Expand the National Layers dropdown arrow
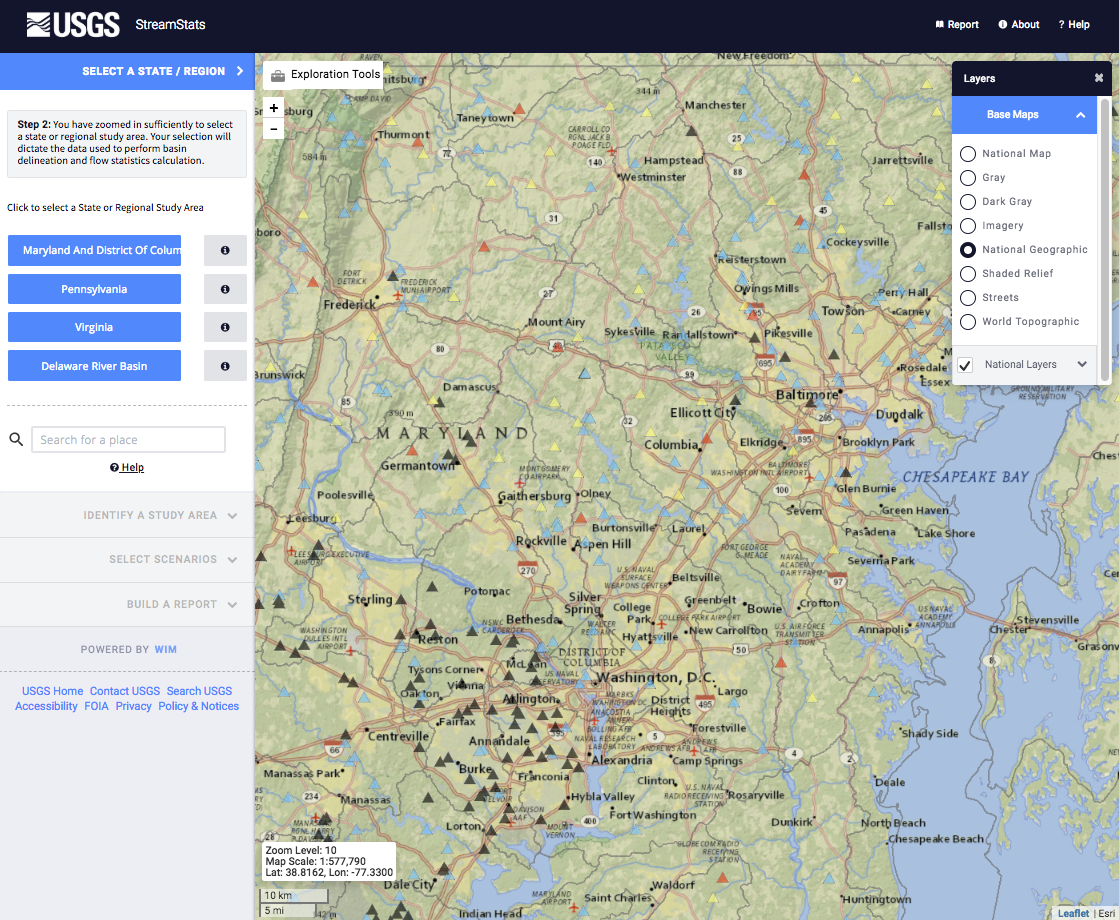1119x920 pixels. tap(1082, 365)
